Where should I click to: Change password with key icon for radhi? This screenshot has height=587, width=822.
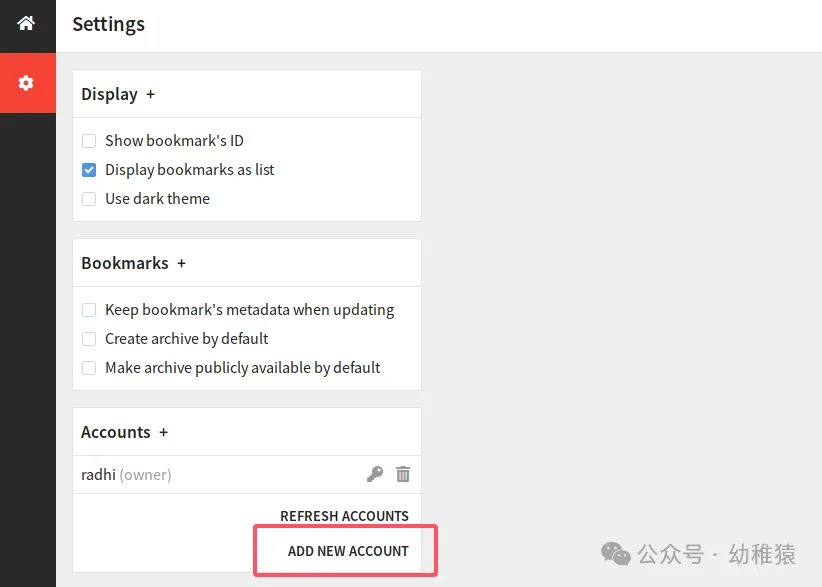point(375,474)
